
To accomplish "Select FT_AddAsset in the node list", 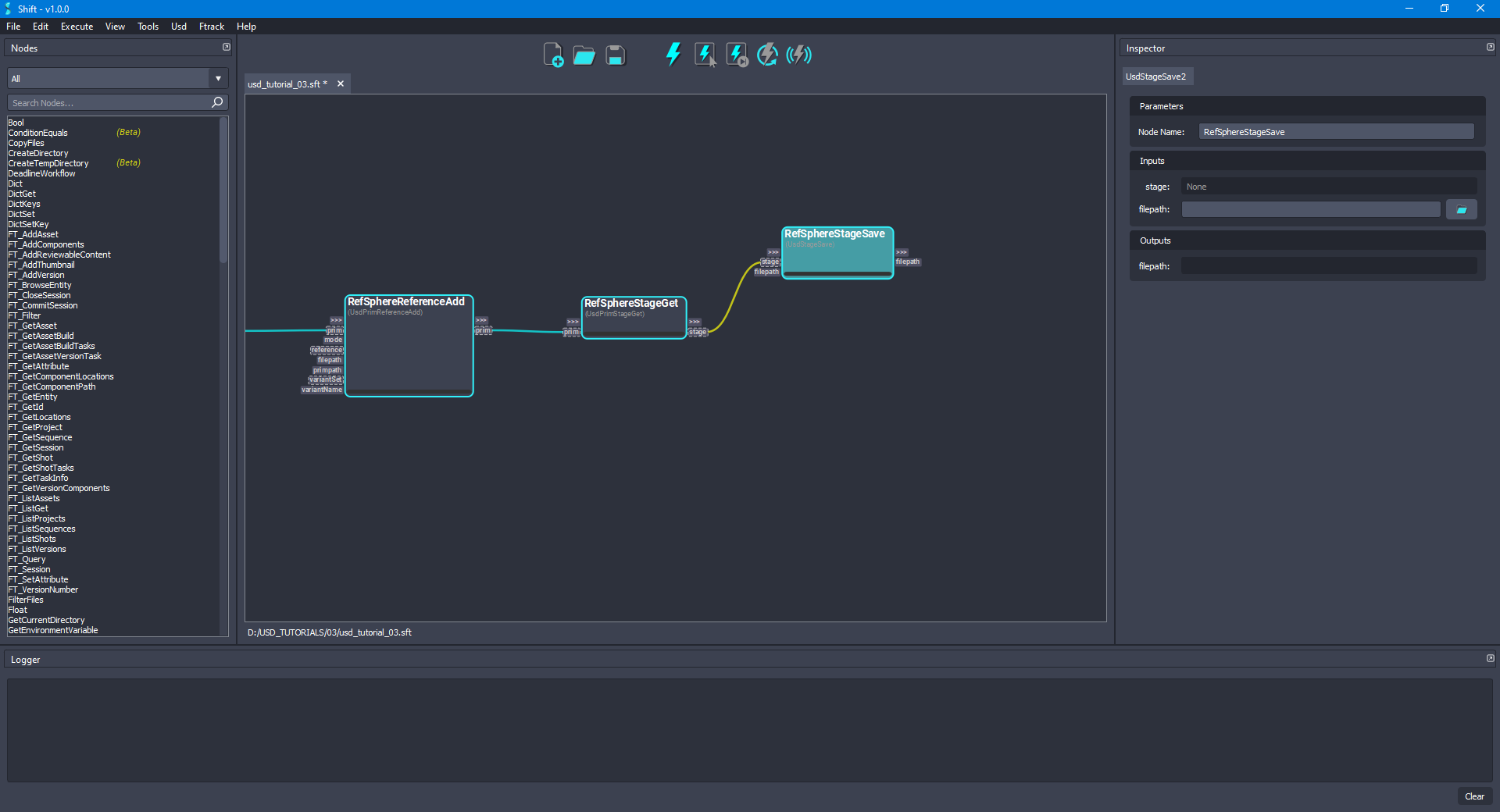I will pyautogui.click(x=33, y=234).
